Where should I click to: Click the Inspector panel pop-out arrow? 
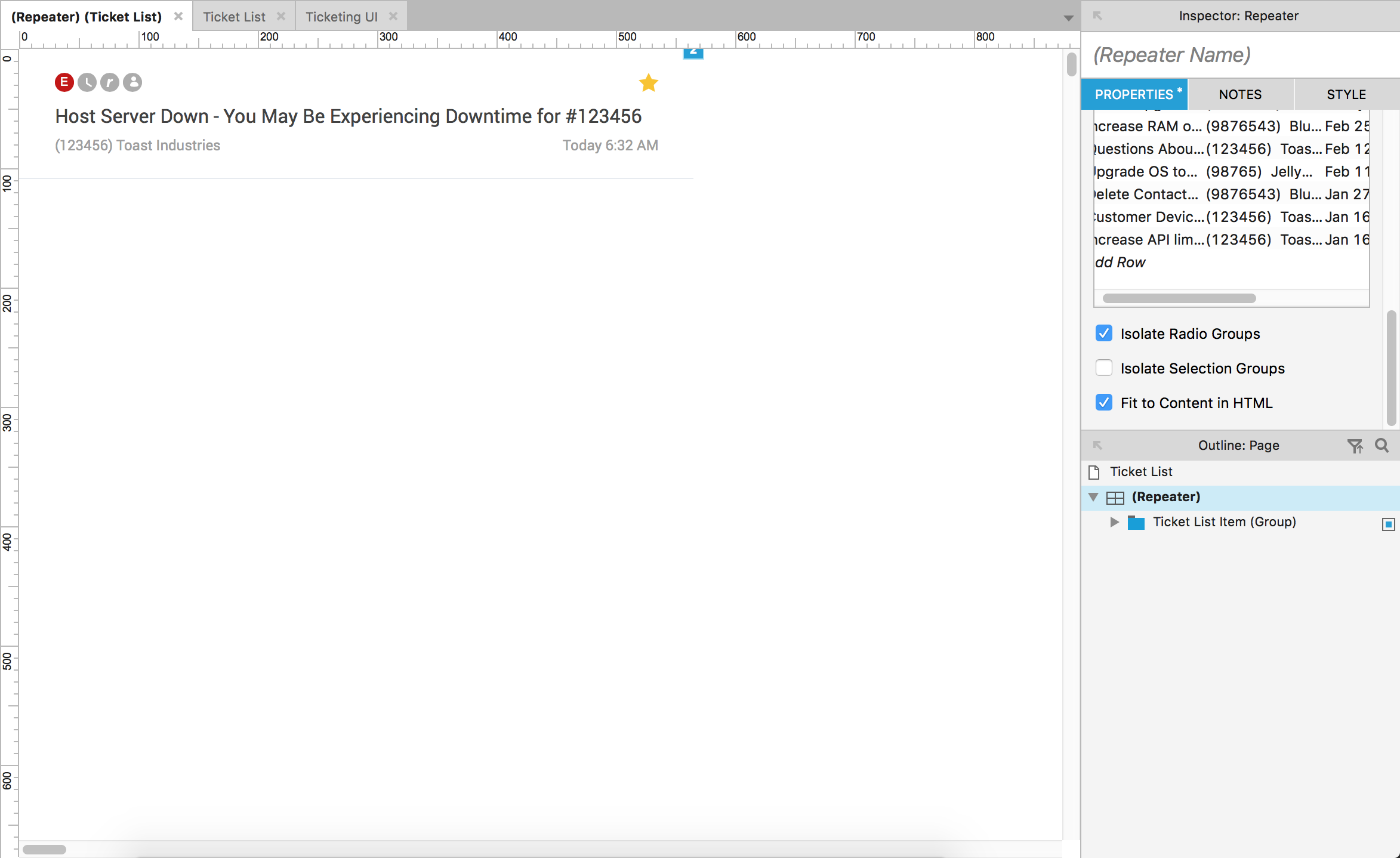tap(1097, 16)
